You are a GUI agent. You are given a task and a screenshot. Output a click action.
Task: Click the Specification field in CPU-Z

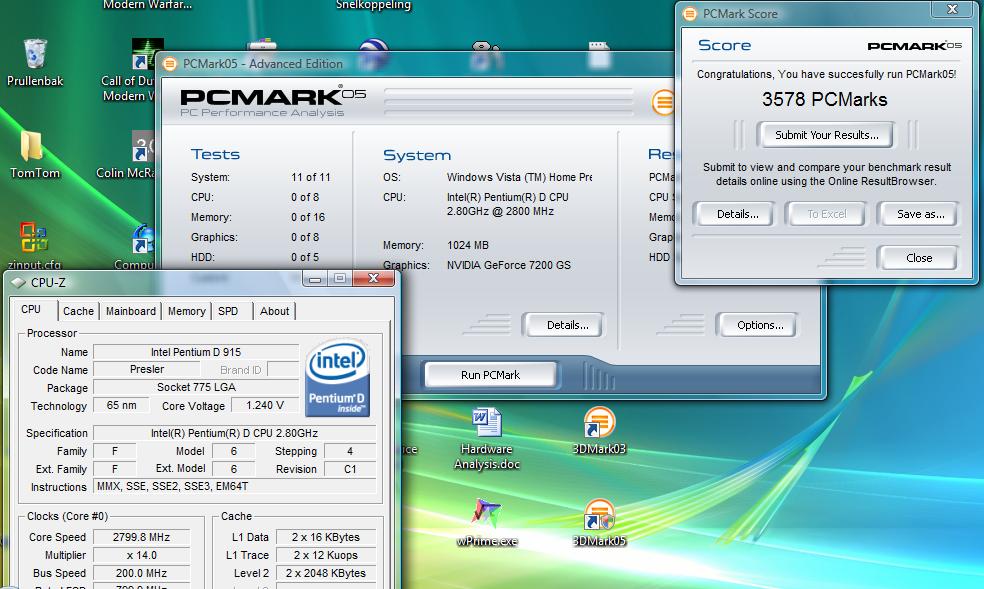(x=234, y=433)
